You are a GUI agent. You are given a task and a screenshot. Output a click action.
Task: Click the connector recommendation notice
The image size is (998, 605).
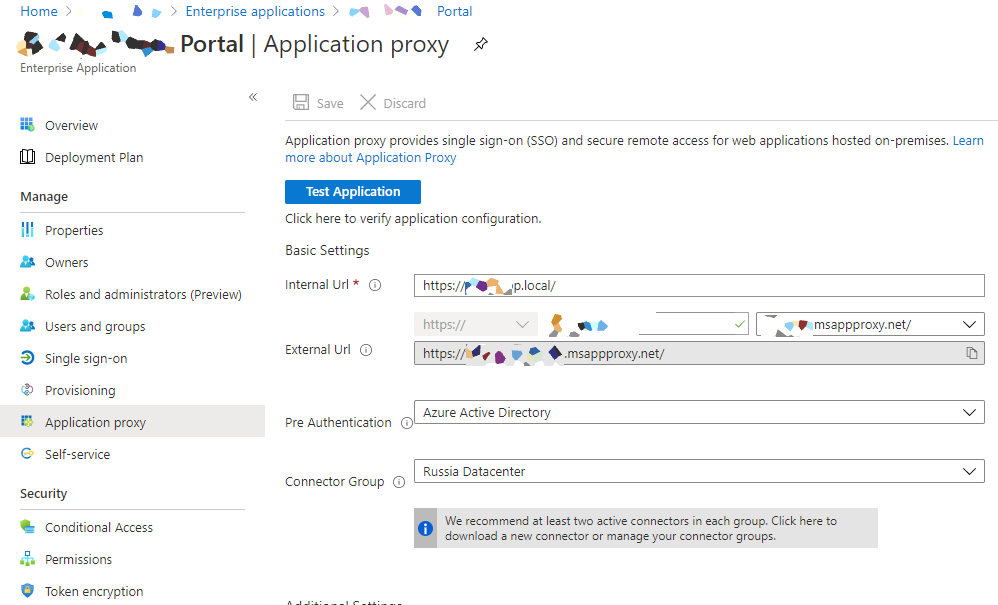(645, 528)
